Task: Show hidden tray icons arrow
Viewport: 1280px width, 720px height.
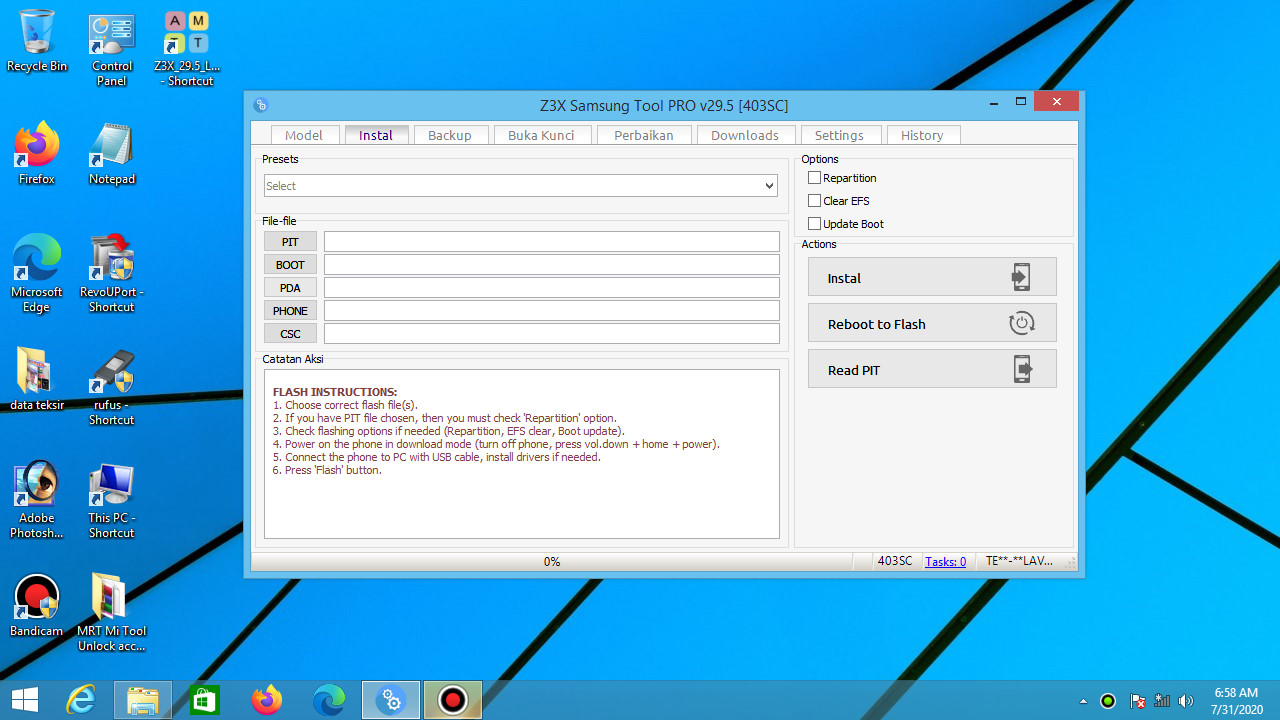Action: (x=1084, y=701)
